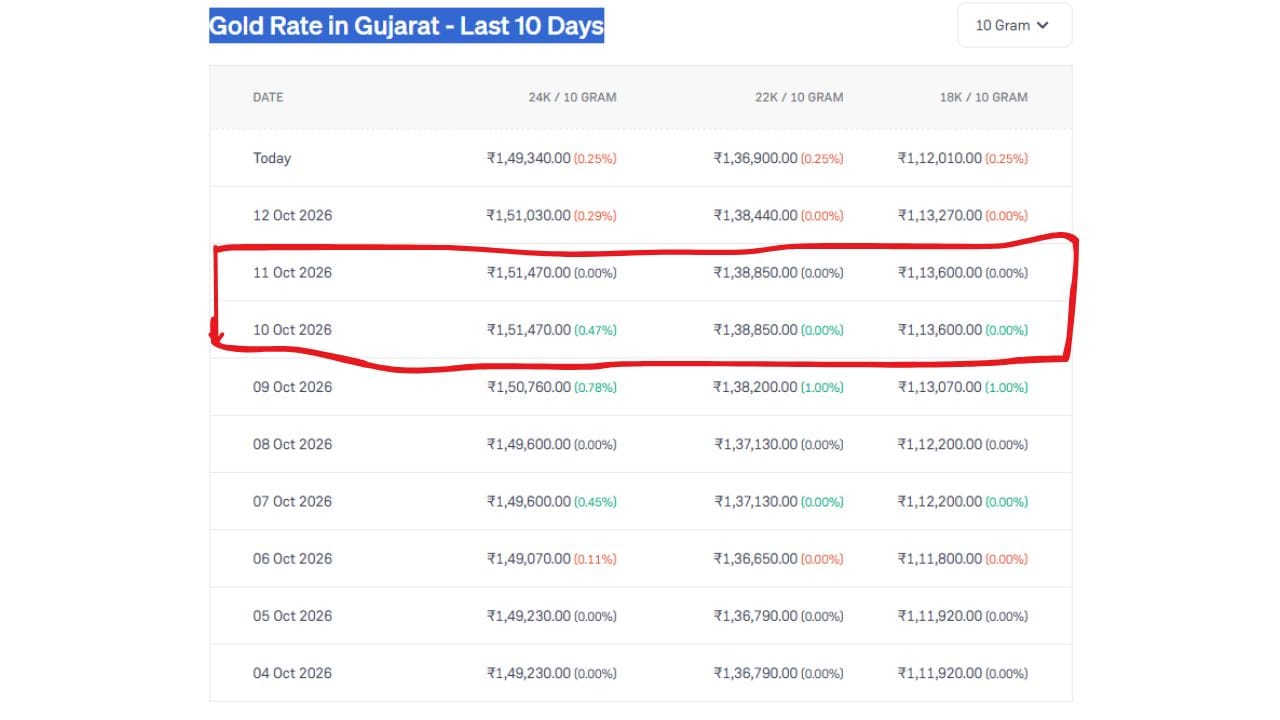Click 12 Oct 24K rate ₹1,51,030.00
The height and width of the screenshot is (720, 1280).
point(529,215)
